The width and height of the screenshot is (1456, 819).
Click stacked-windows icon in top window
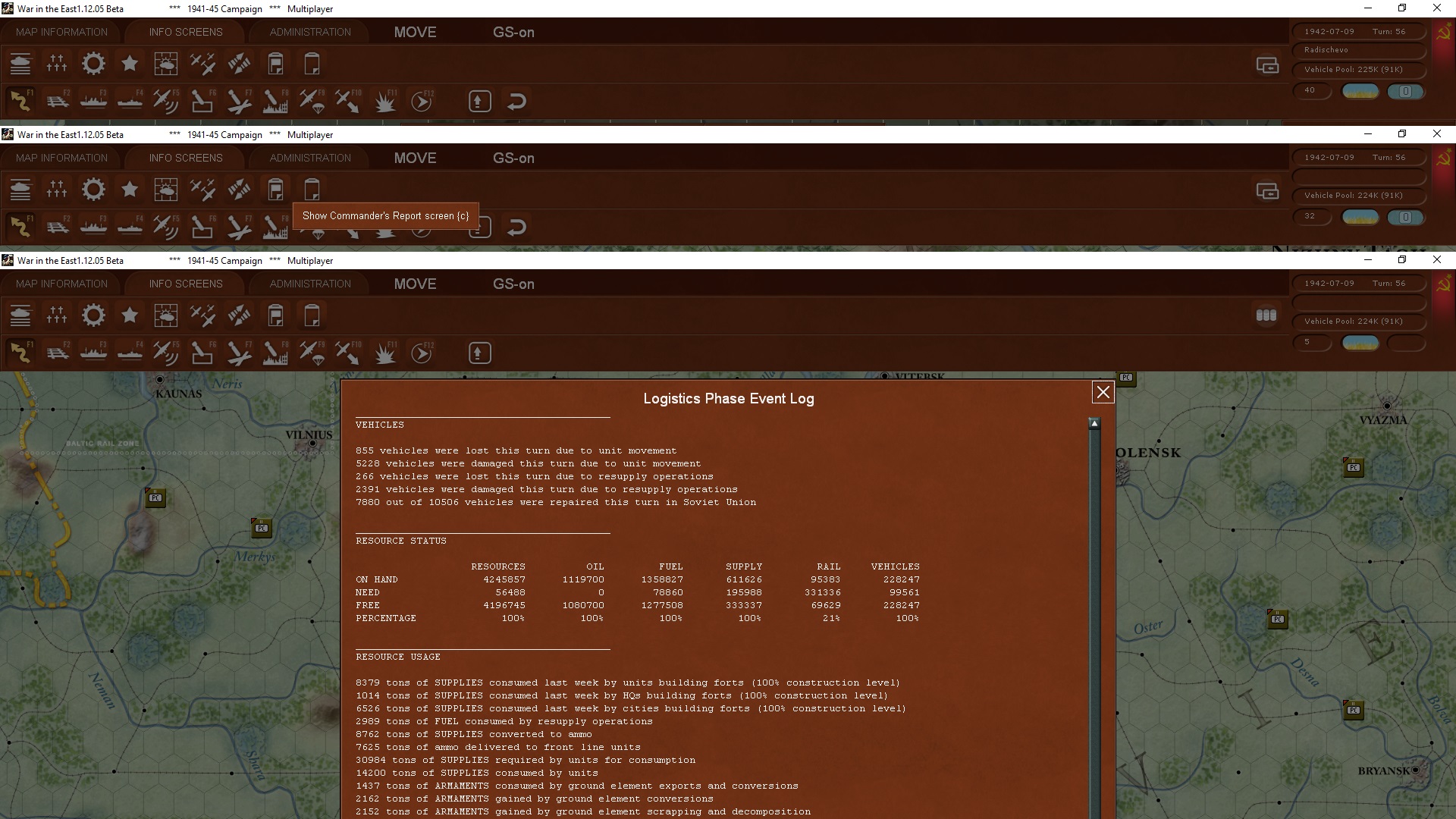[1267, 65]
